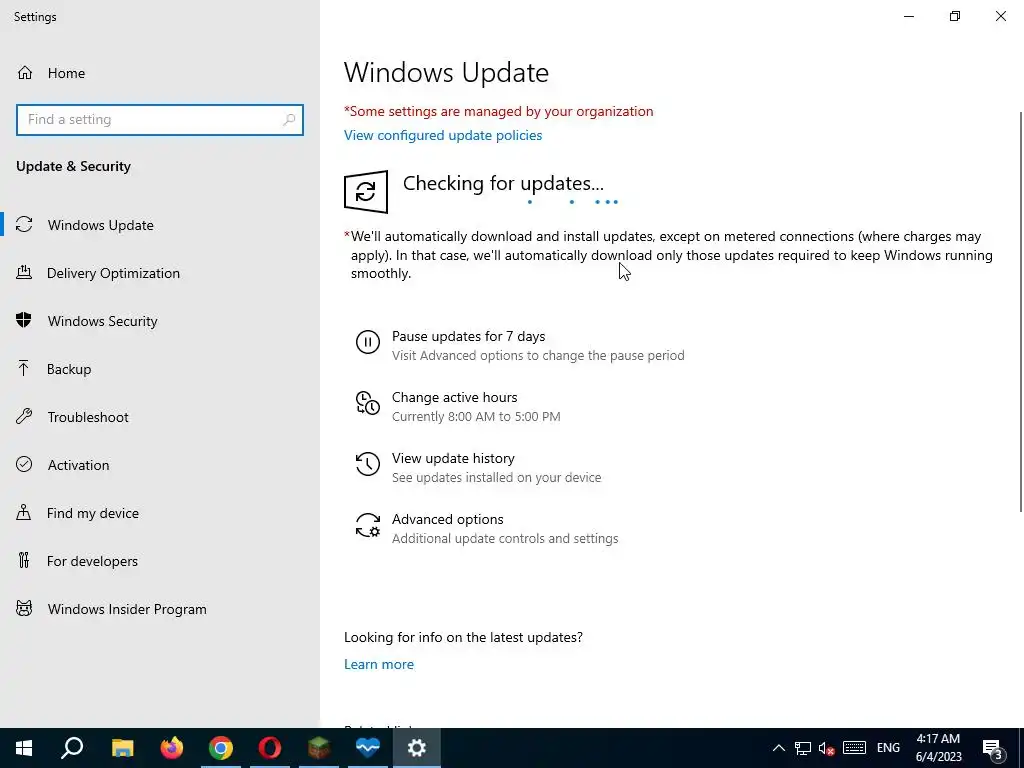
Task: Open the Minecraft block icon in taskbar
Action: coord(319,748)
